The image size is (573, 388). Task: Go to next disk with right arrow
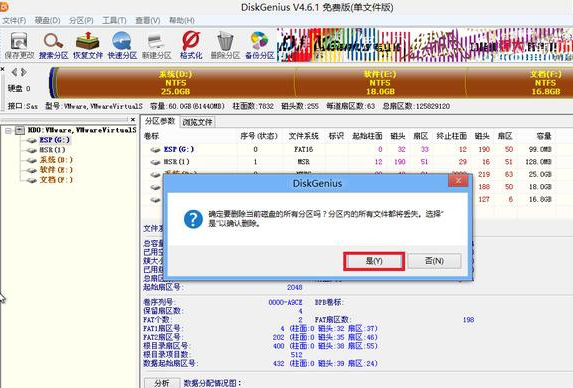pos(24,72)
